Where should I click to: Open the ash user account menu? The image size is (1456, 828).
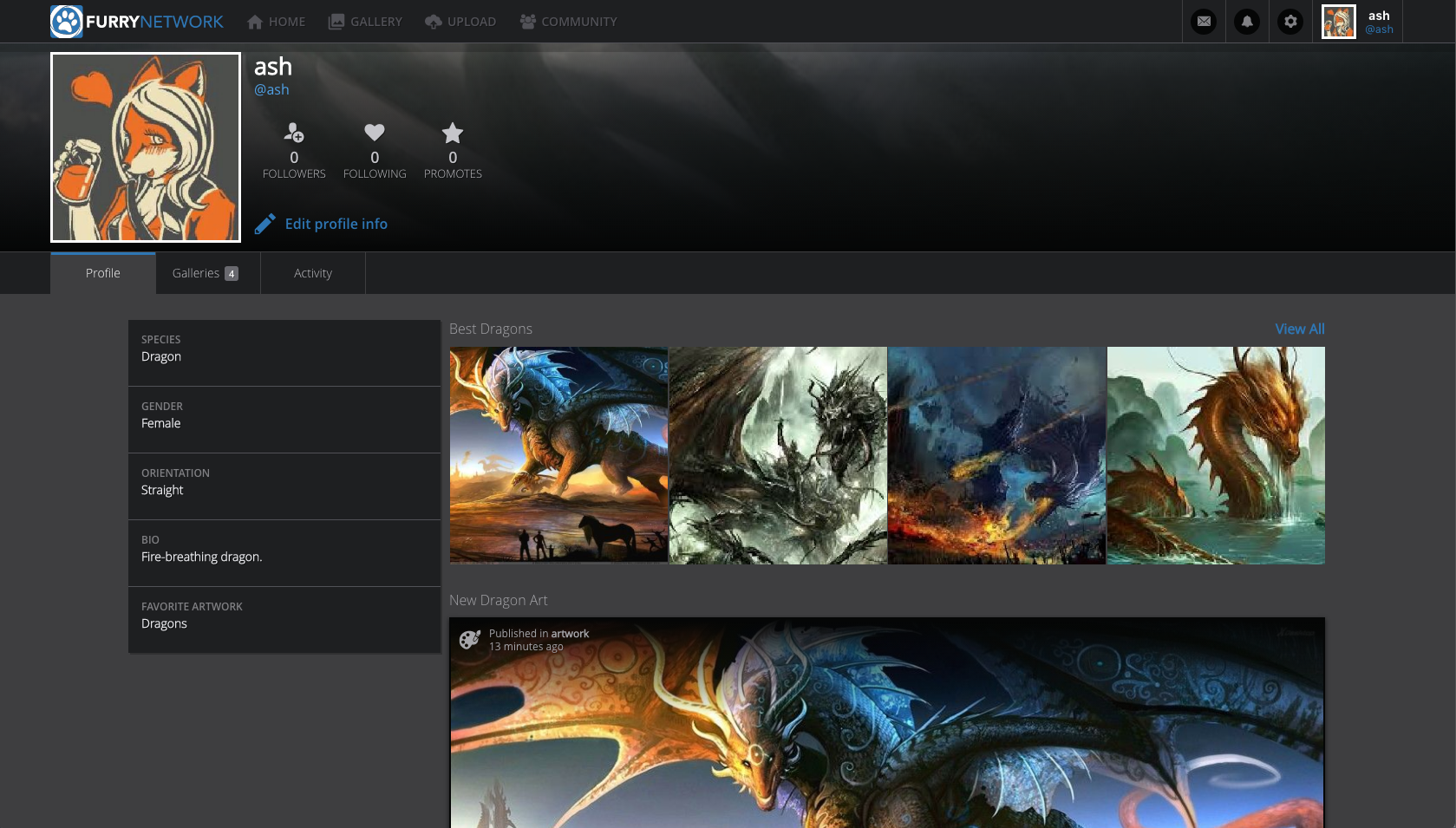click(x=1358, y=22)
